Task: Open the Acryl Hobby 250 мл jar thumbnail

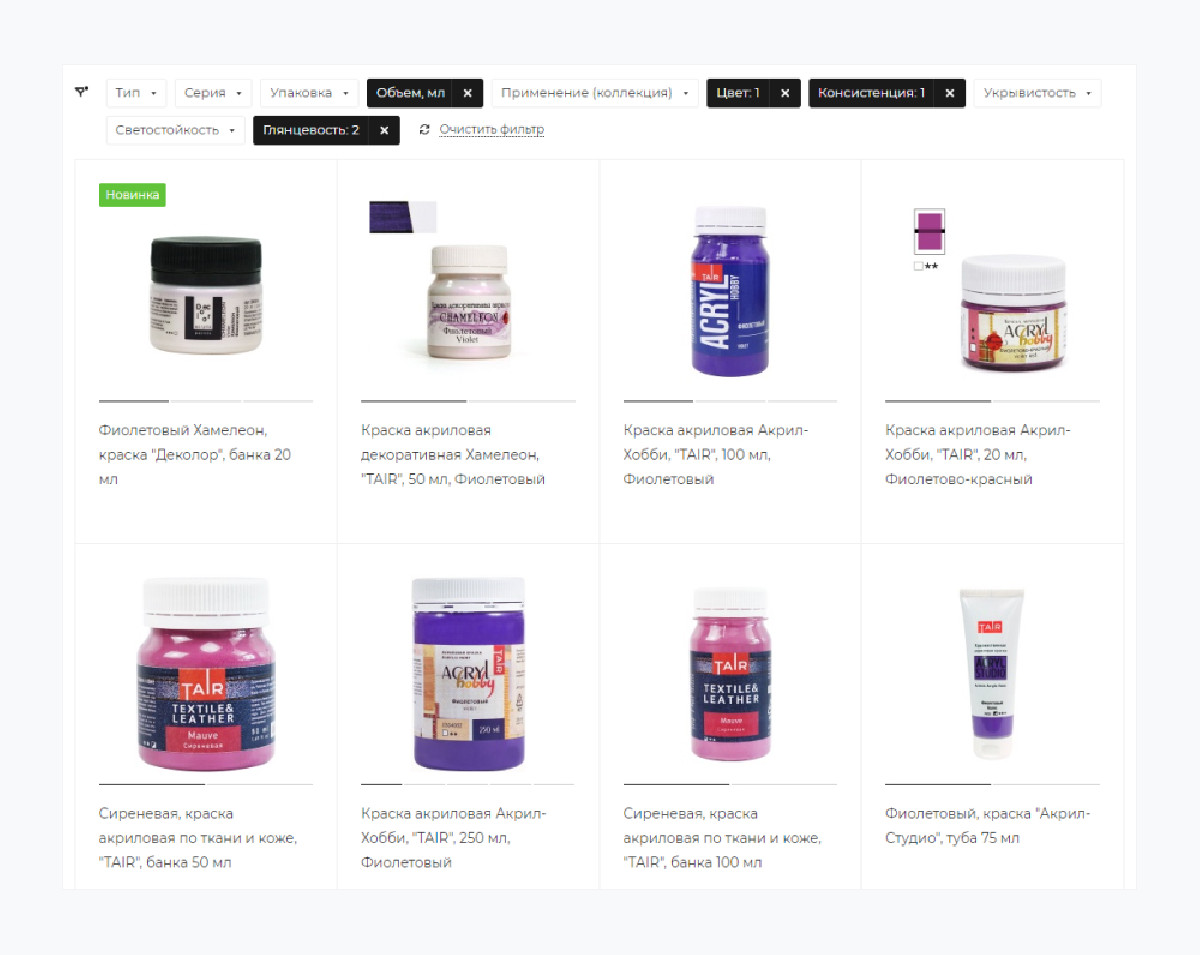Action: point(468,675)
